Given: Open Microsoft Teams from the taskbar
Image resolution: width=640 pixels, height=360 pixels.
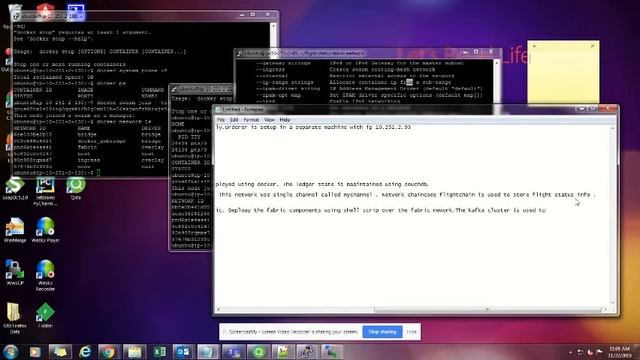Looking at the screenshot, I should point(233,352).
